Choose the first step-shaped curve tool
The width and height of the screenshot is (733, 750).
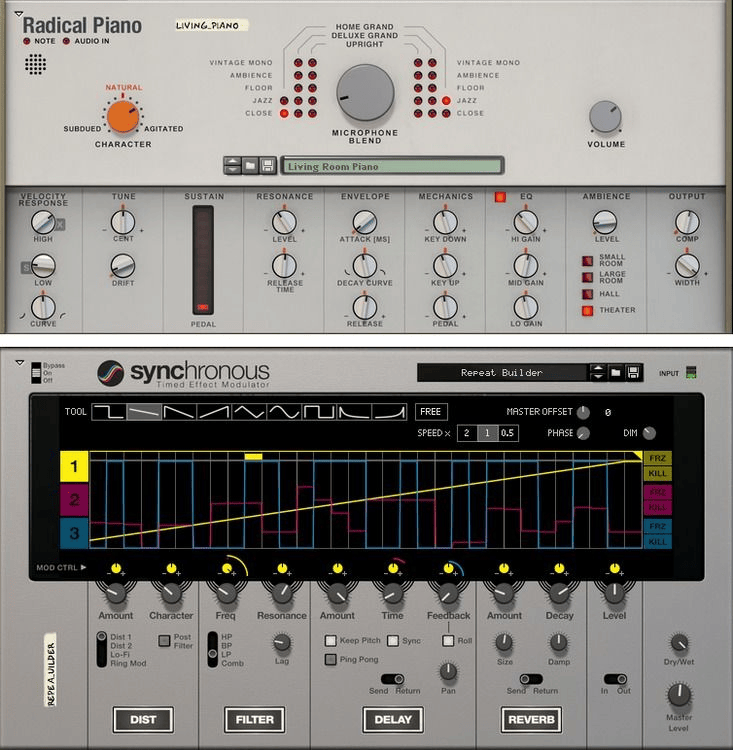(109, 412)
